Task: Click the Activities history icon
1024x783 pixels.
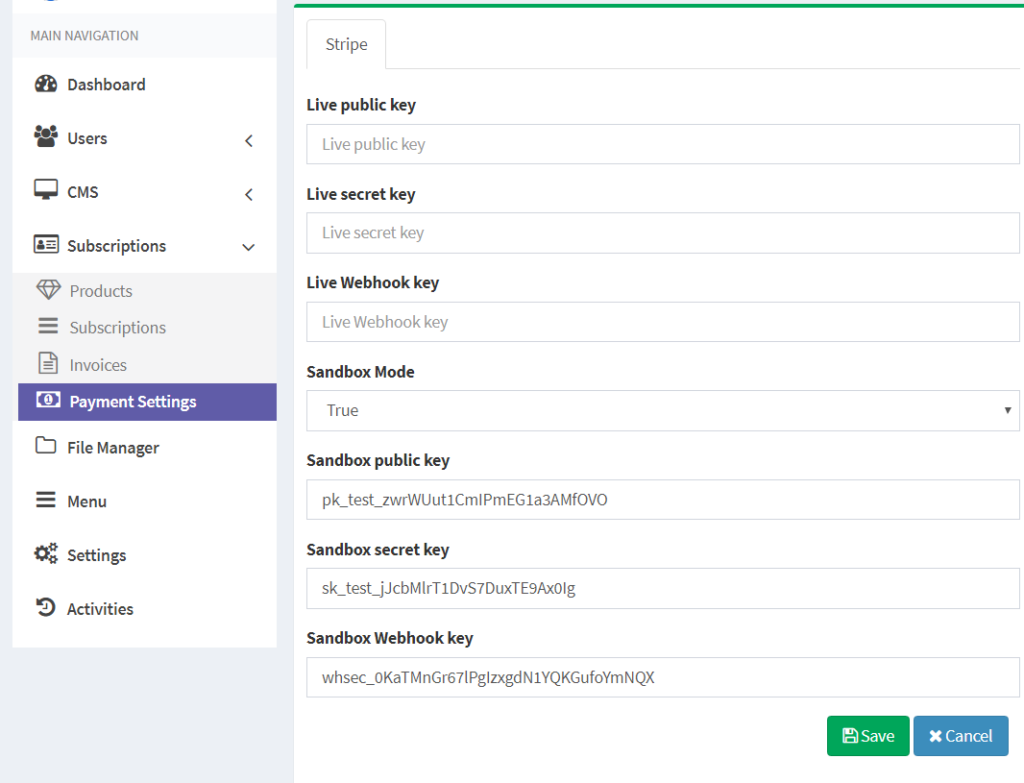Action: click(x=46, y=608)
